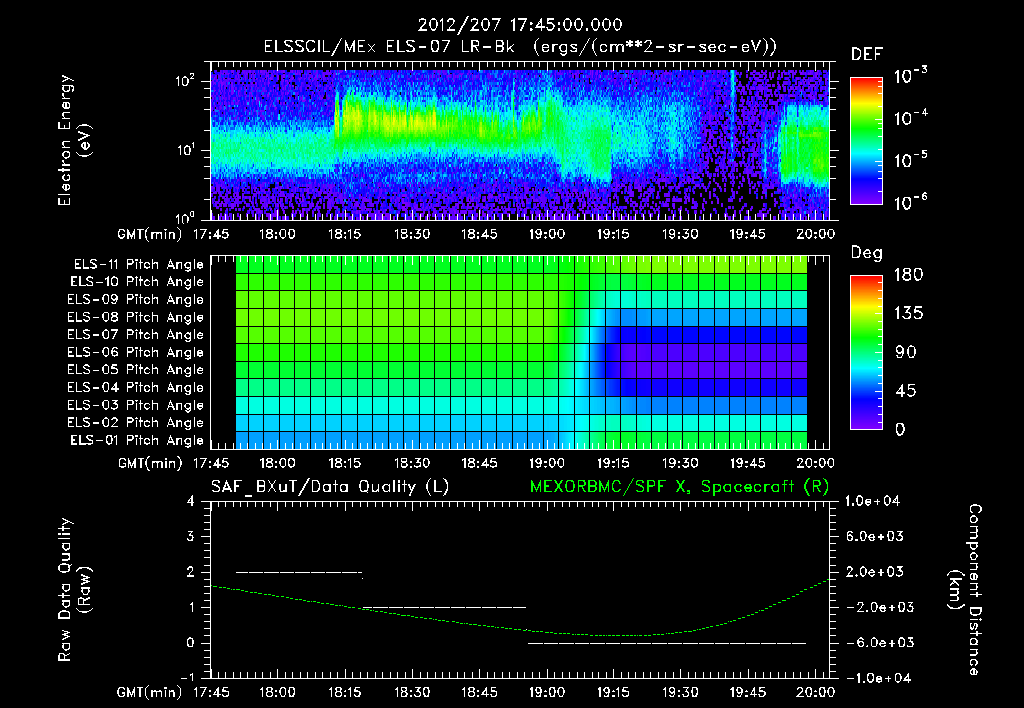Click "GMT(min)" label under the electron spectrogram
The height and width of the screenshot is (708, 1024).
[149, 234]
